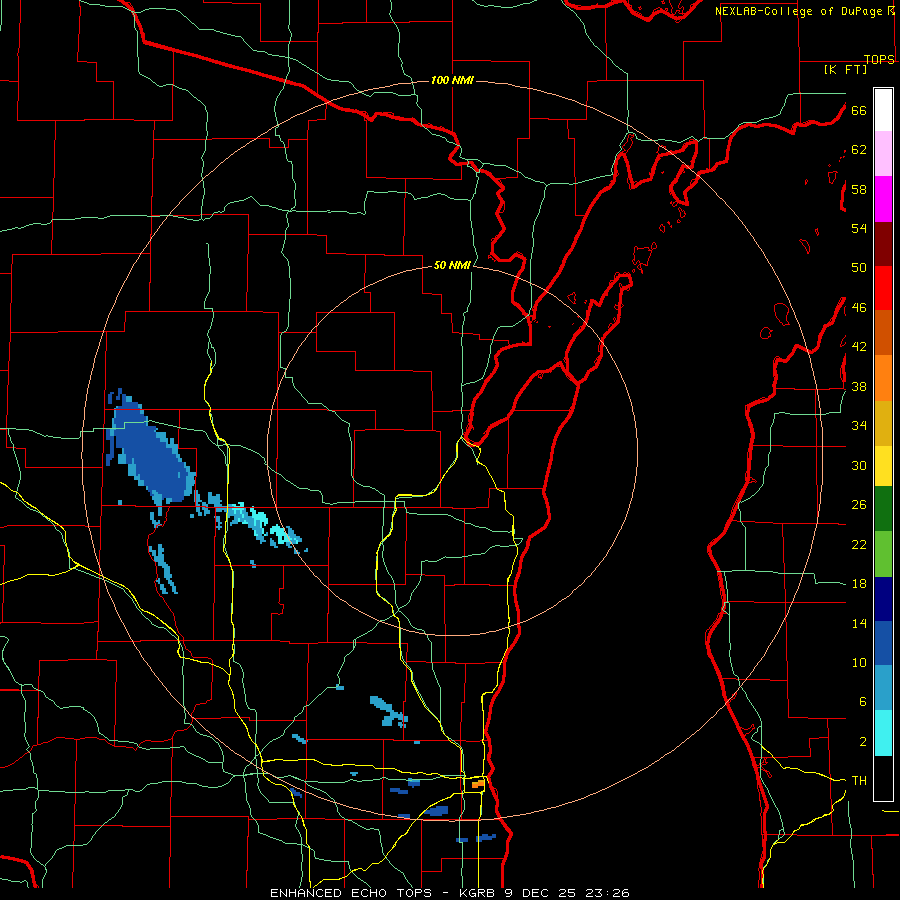Click the orange legend swatch near 38
This screenshot has height=900, width=900.
[883, 378]
